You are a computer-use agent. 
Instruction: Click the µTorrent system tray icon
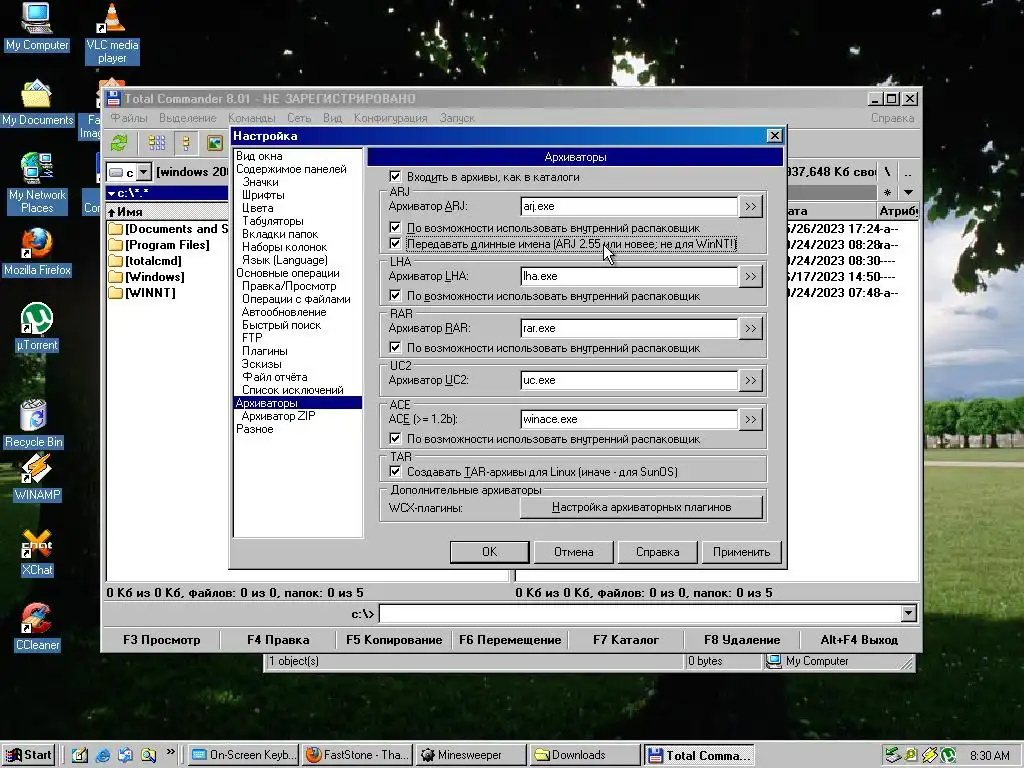[x=948, y=756]
